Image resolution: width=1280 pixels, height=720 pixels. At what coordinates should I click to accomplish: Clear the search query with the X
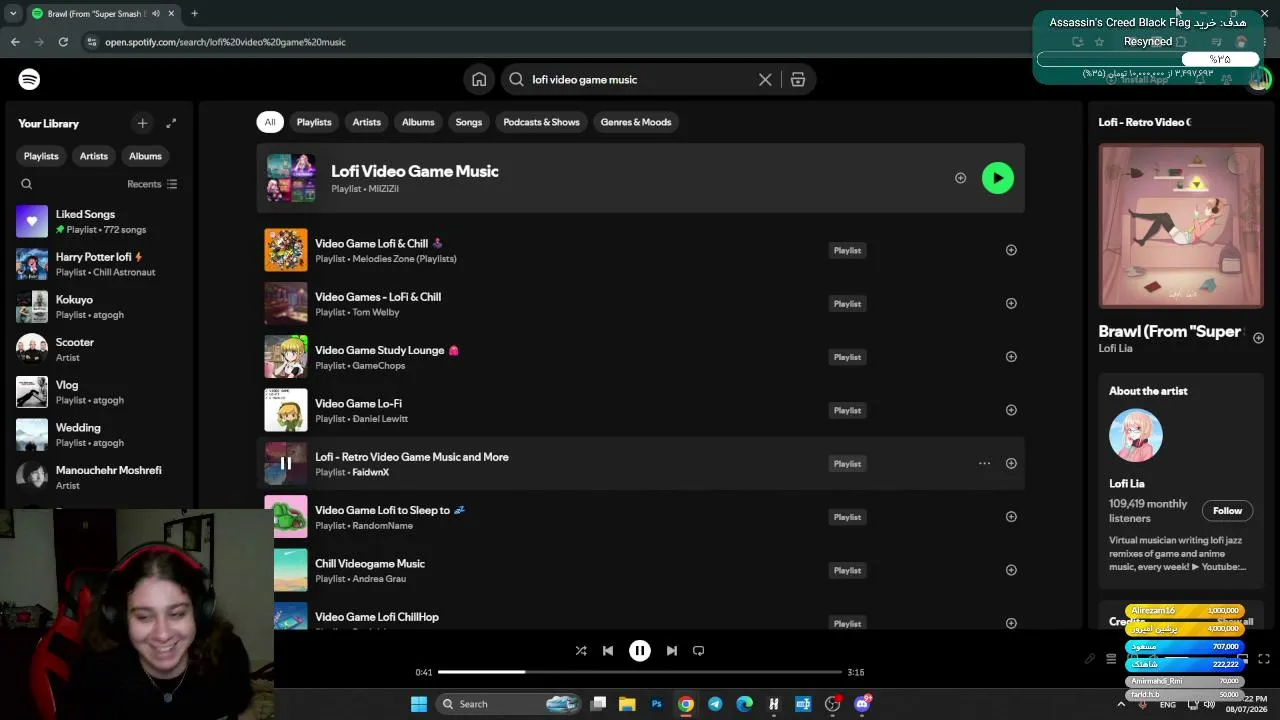[765, 80]
